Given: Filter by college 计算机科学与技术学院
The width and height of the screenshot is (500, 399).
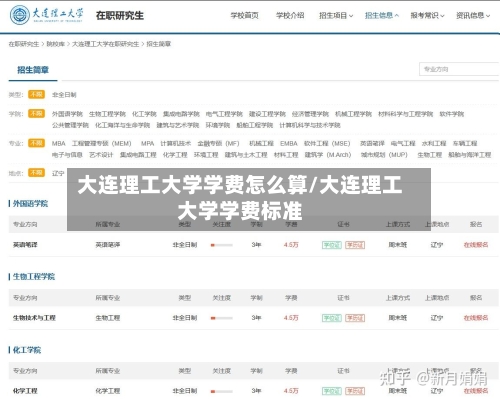Looking at the screenshot, I should click(310, 125).
